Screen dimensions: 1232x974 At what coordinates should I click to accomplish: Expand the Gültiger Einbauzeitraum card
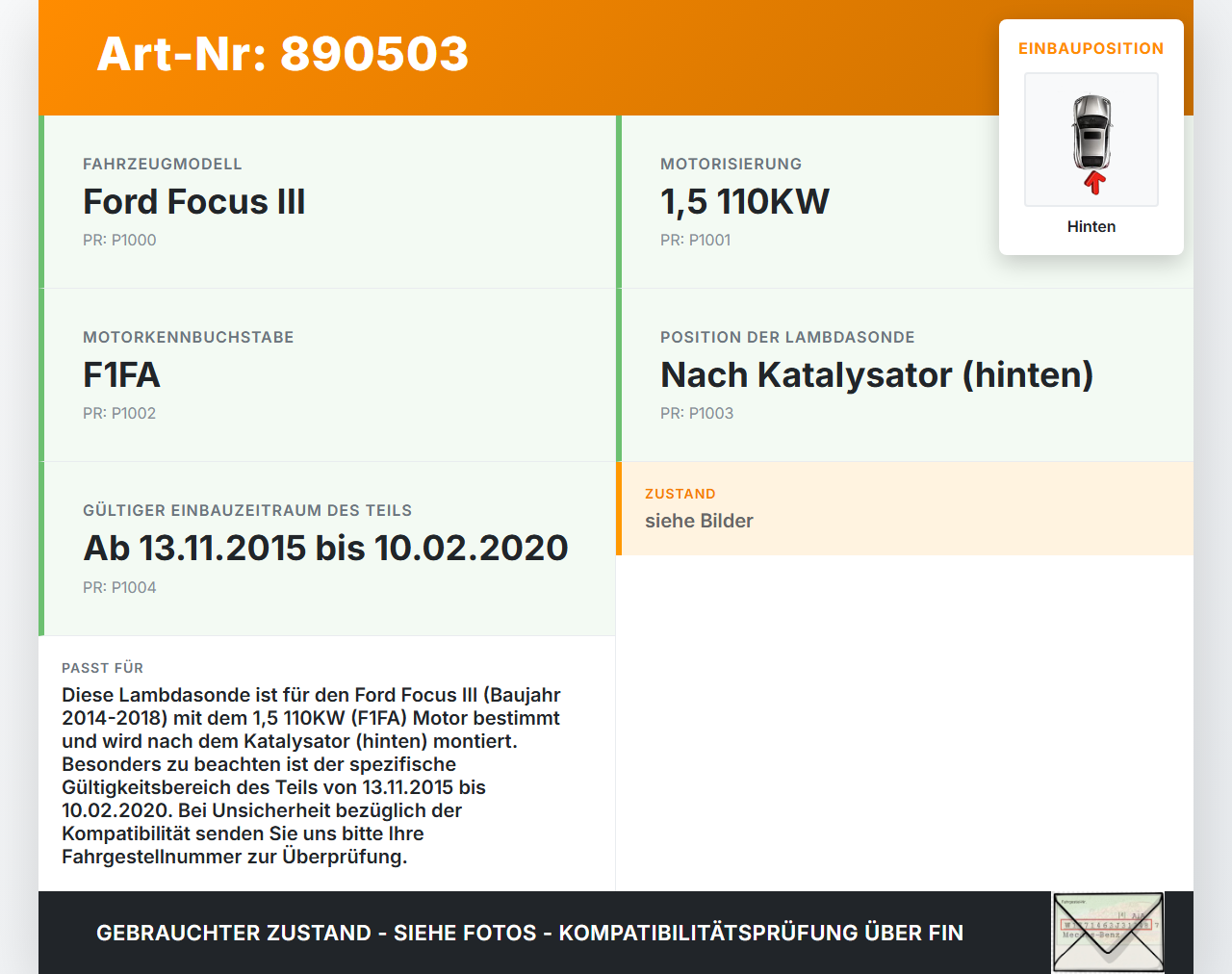pyautogui.click(x=327, y=548)
